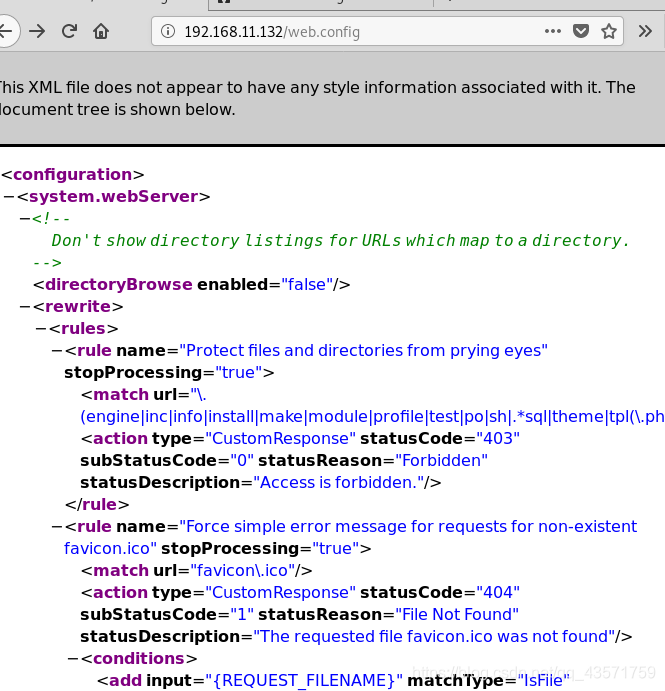Click "The requested file favicon.ico was not found" text
The image size is (665, 691).
pos(434,637)
